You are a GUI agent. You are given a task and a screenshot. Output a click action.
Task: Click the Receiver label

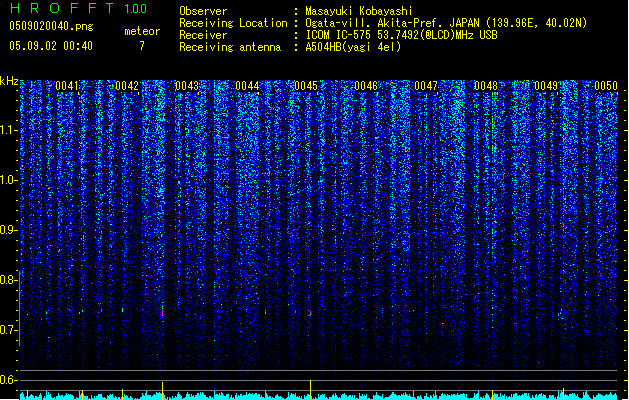point(203,35)
